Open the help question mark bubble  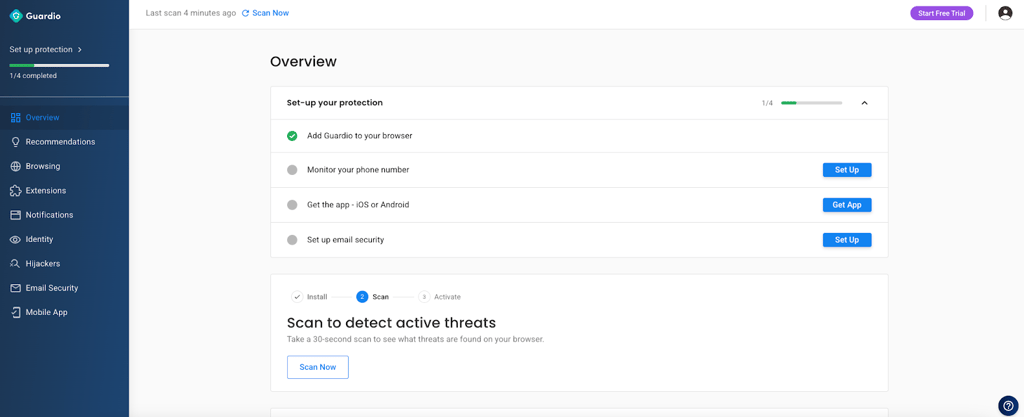1008,405
